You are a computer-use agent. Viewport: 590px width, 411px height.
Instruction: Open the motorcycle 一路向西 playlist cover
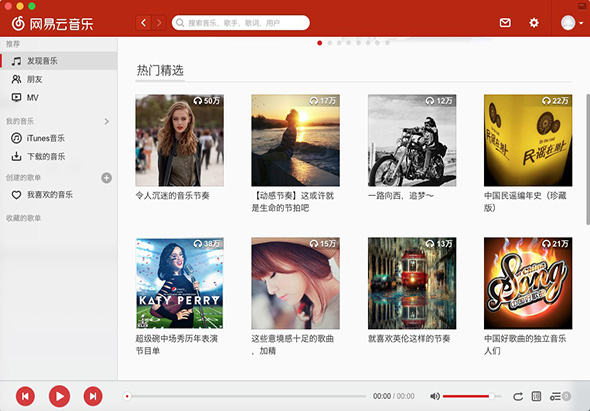pos(412,140)
